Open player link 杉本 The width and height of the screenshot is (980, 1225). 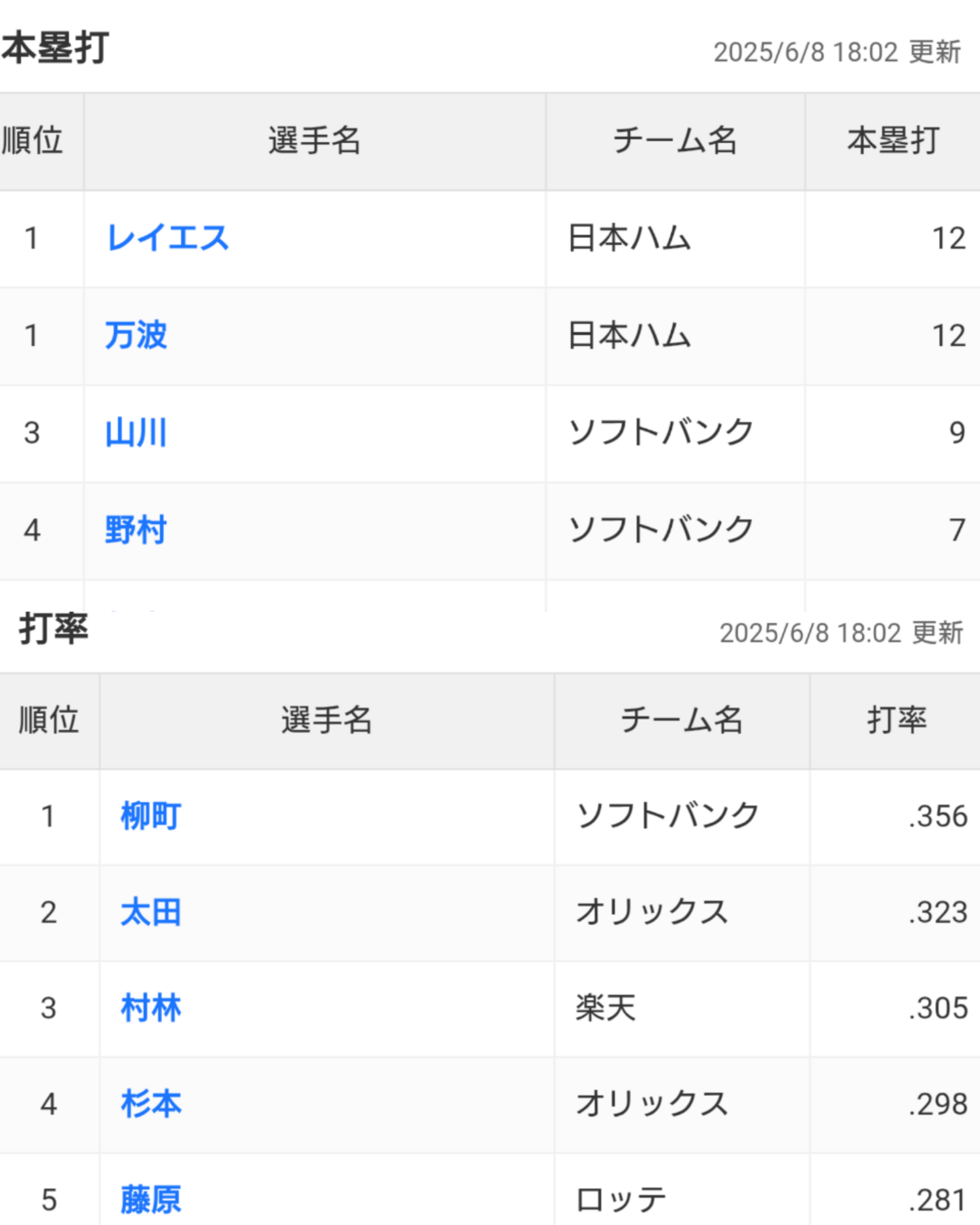(150, 1104)
